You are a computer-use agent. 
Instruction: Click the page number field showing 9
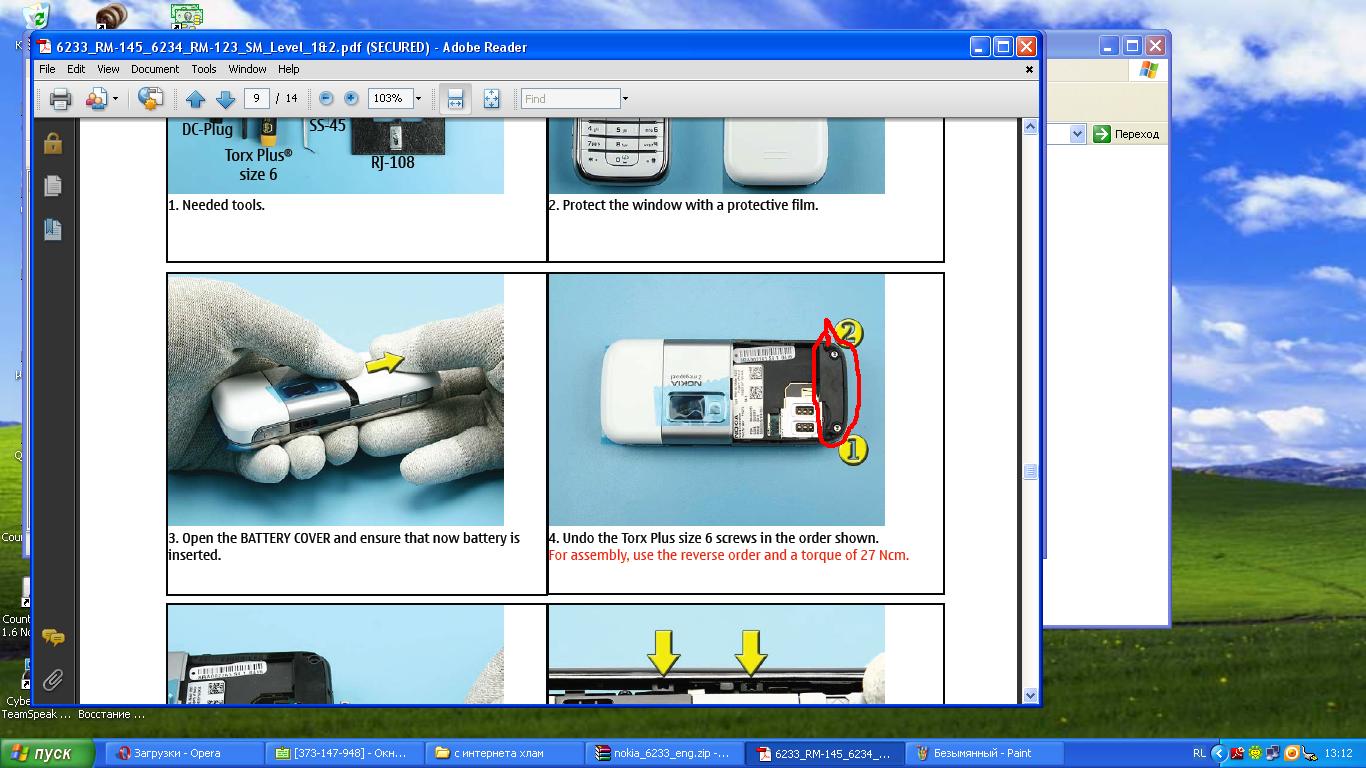tap(257, 98)
